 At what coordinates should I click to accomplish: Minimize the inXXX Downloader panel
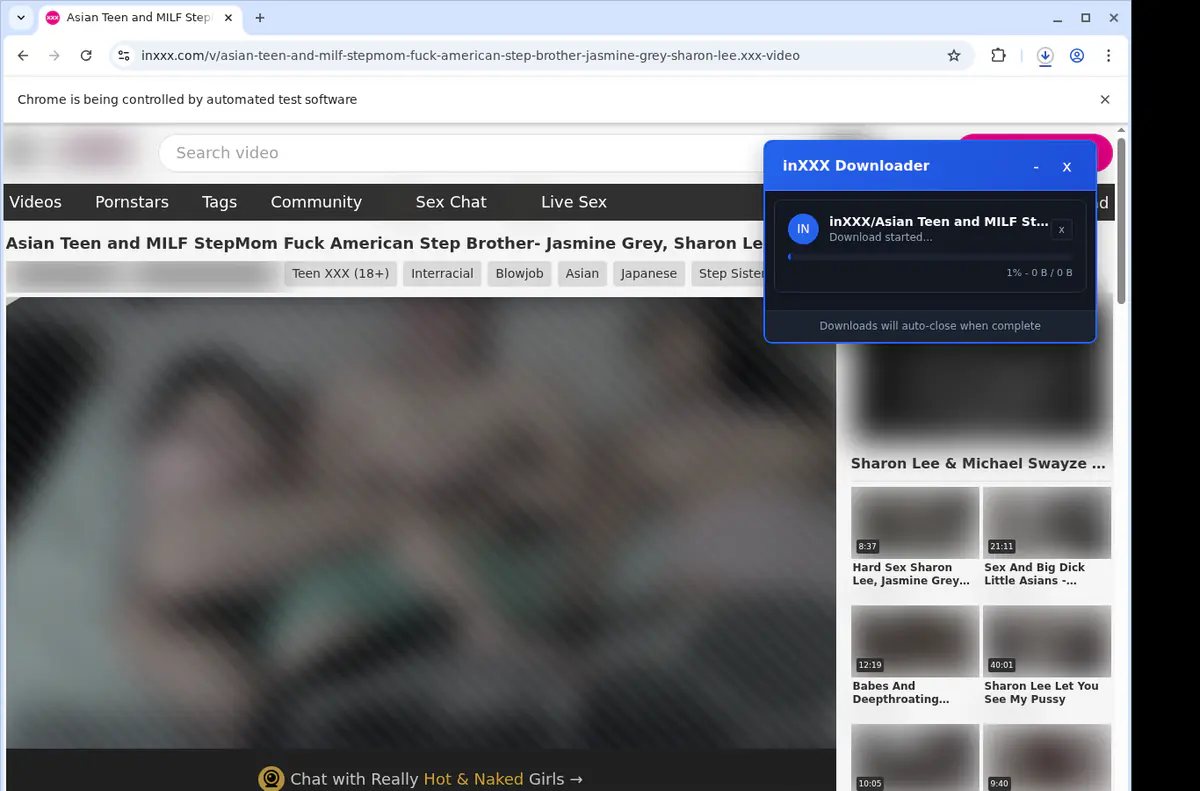pos(1036,167)
